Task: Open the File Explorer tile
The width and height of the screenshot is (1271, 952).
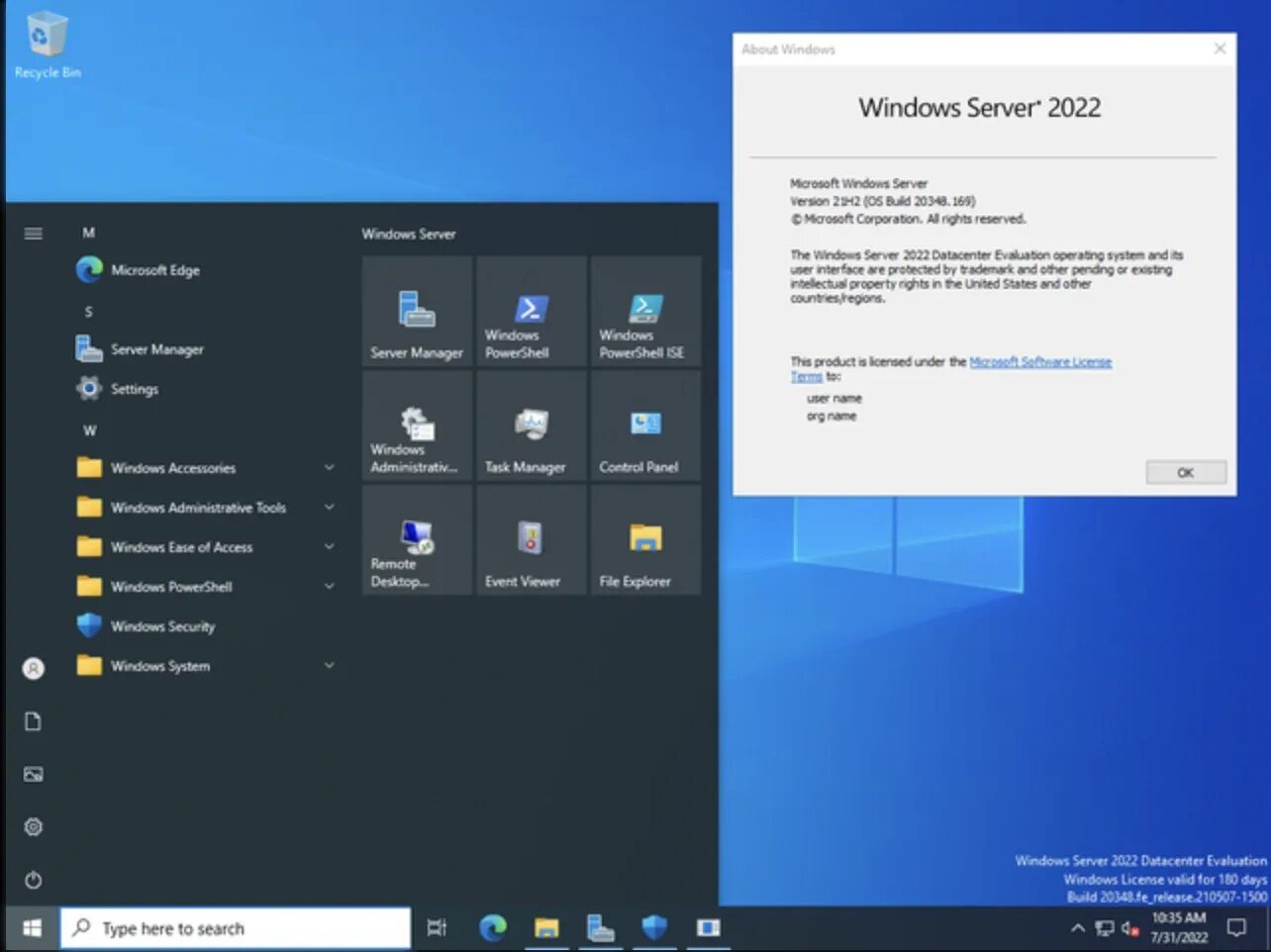Action: [x=645, y=540]
